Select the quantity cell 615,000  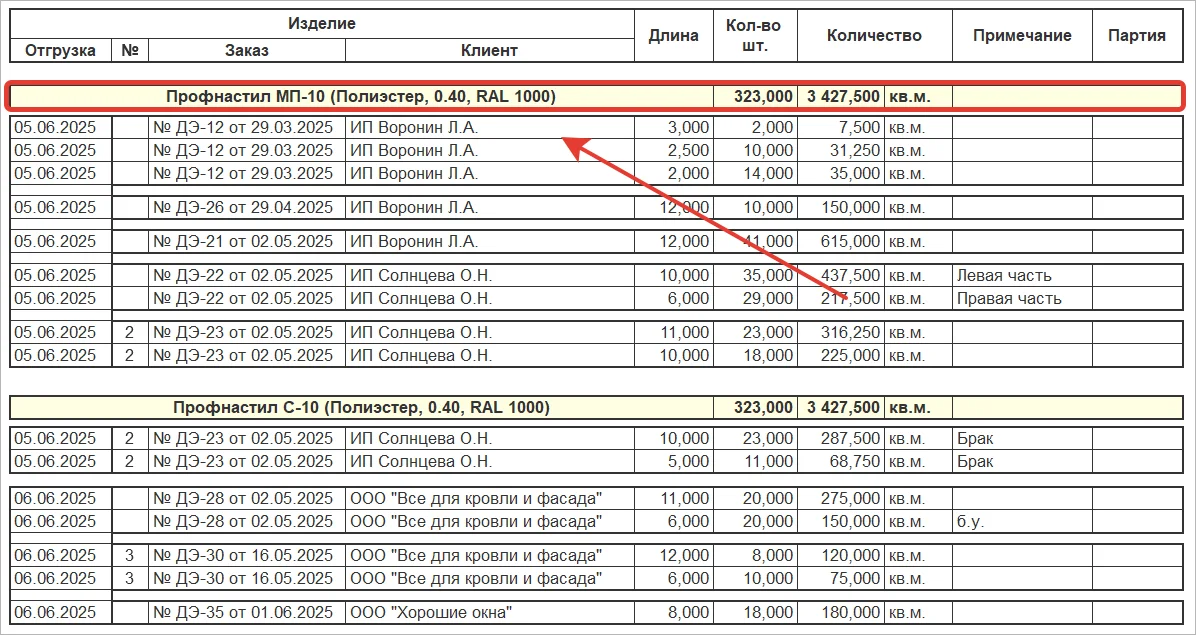click(841, 242)
